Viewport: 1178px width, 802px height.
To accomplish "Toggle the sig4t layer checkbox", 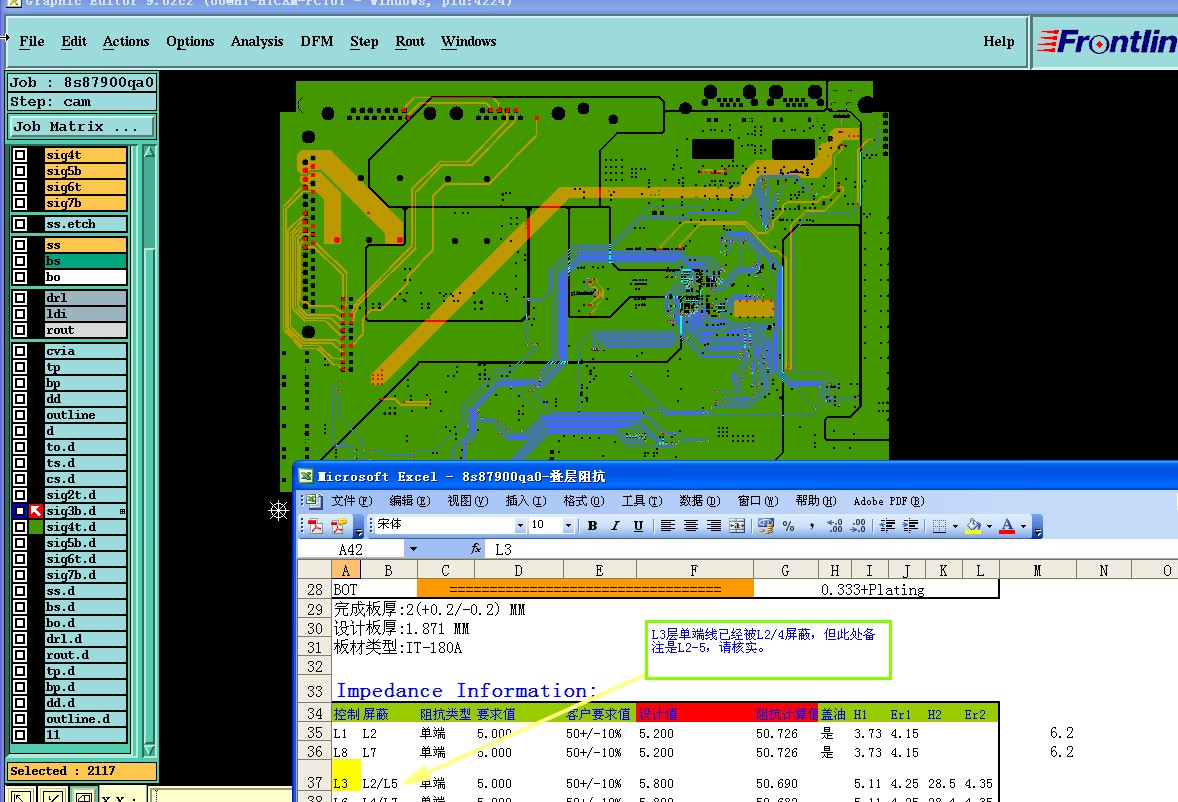I will (x=20, y=155).
